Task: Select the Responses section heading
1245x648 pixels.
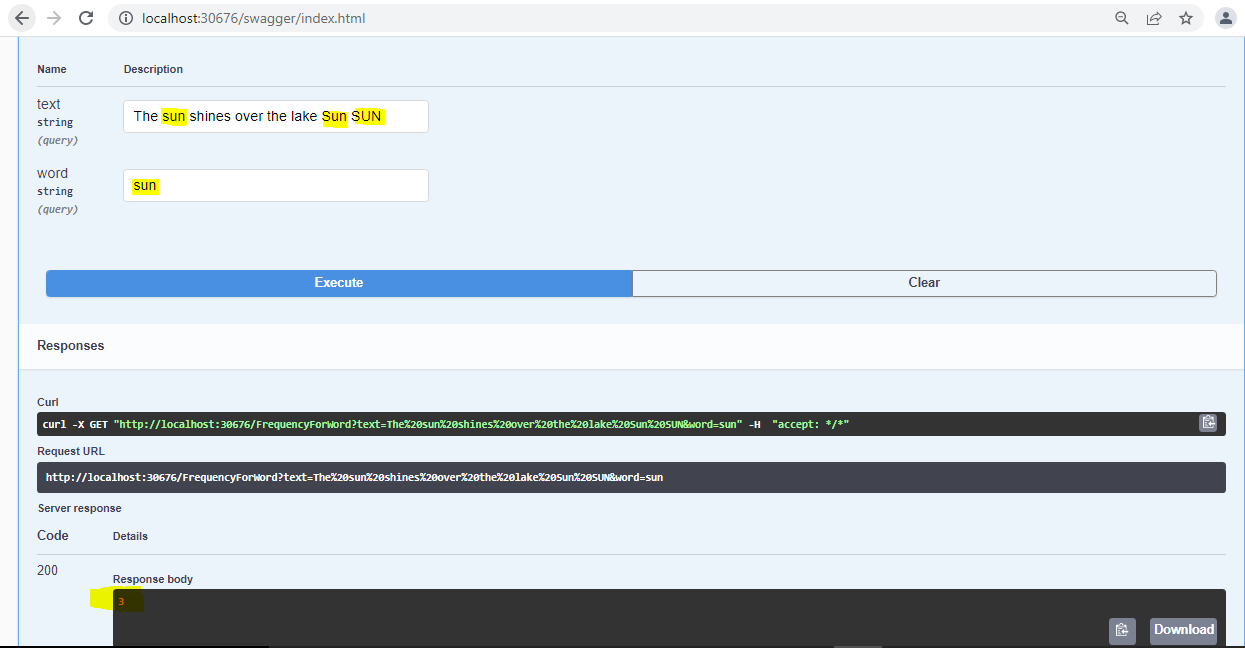Action: [x=70, y=345]
